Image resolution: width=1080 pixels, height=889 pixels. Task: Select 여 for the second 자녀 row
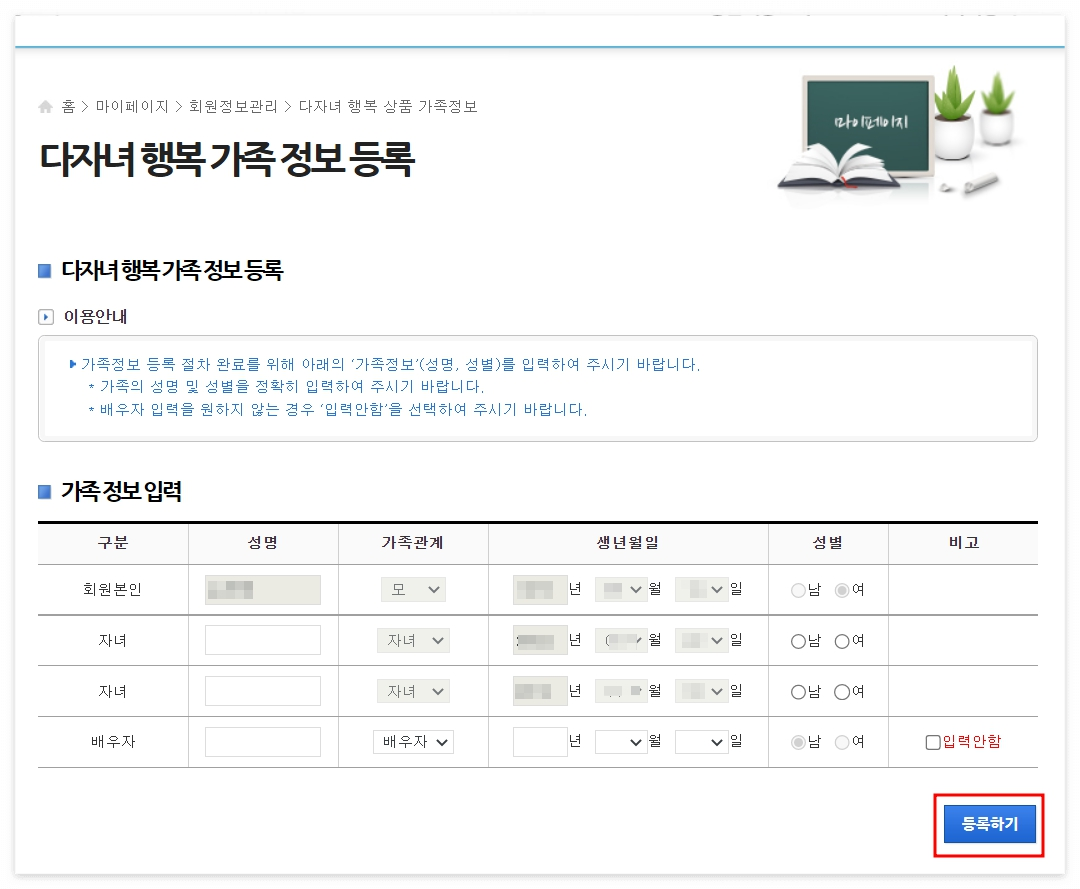[842, 692]
